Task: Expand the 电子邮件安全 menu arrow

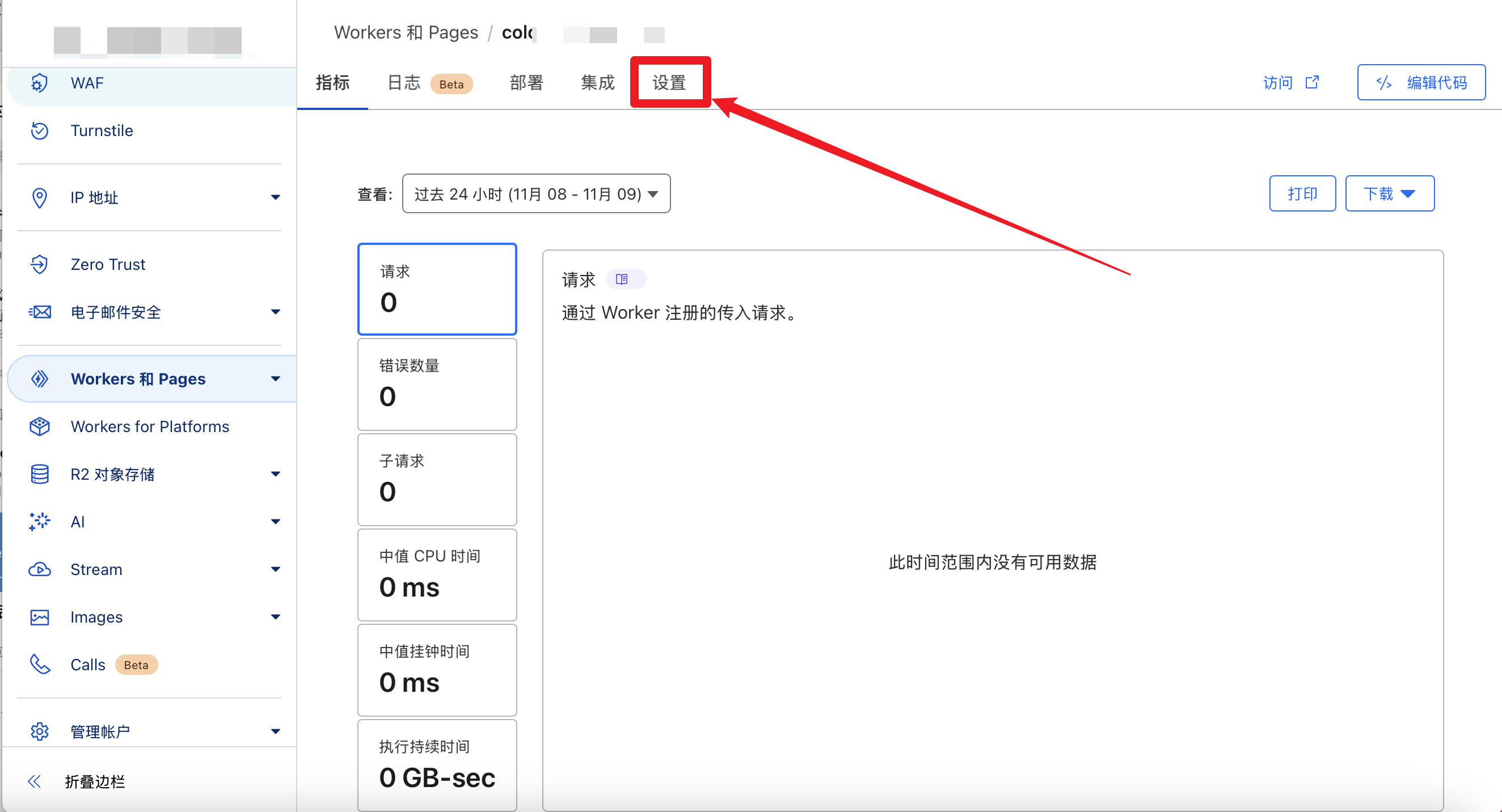Action: tap(275, 312)
